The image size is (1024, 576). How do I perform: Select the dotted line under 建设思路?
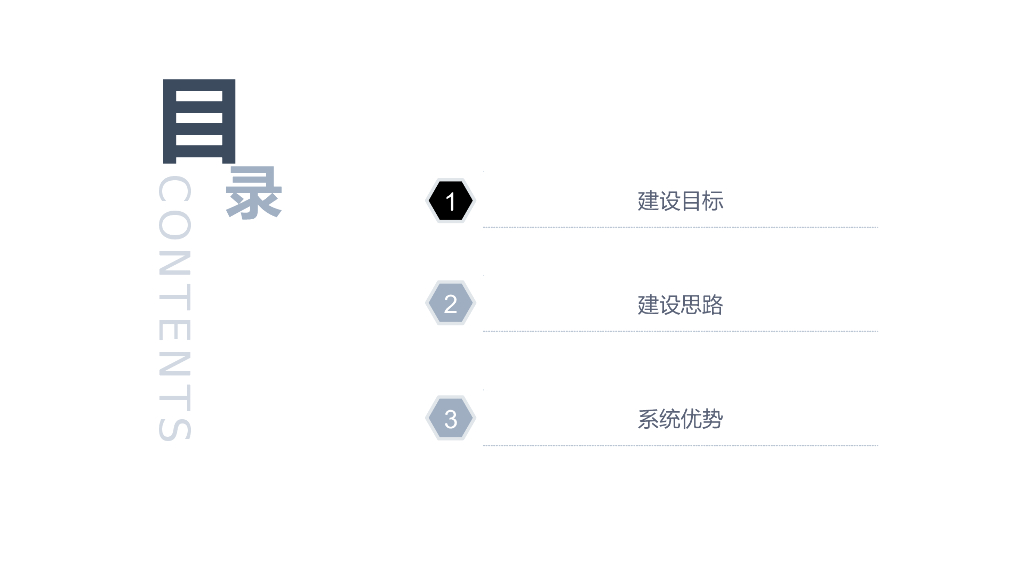coord(680,331)
